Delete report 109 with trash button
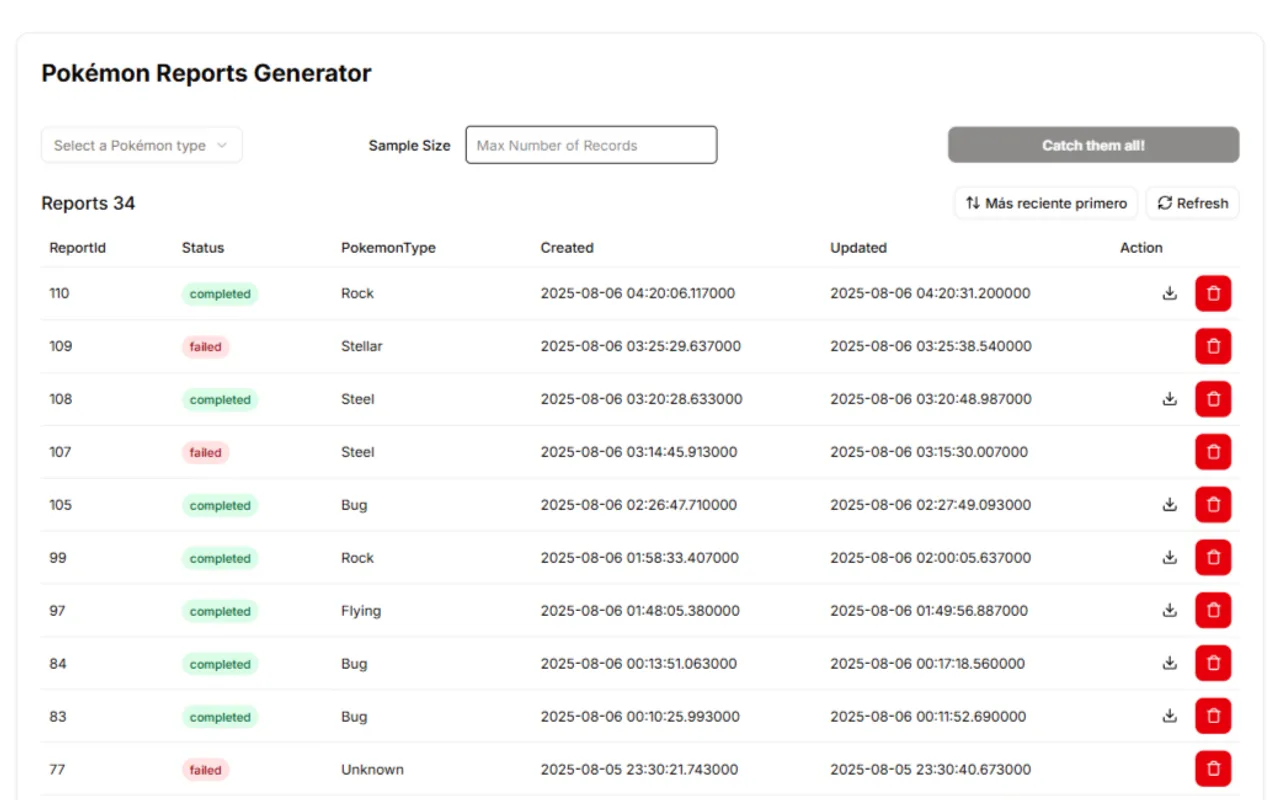The width and height of the screenshot is (1280, 800). [x=1213, y=346]
